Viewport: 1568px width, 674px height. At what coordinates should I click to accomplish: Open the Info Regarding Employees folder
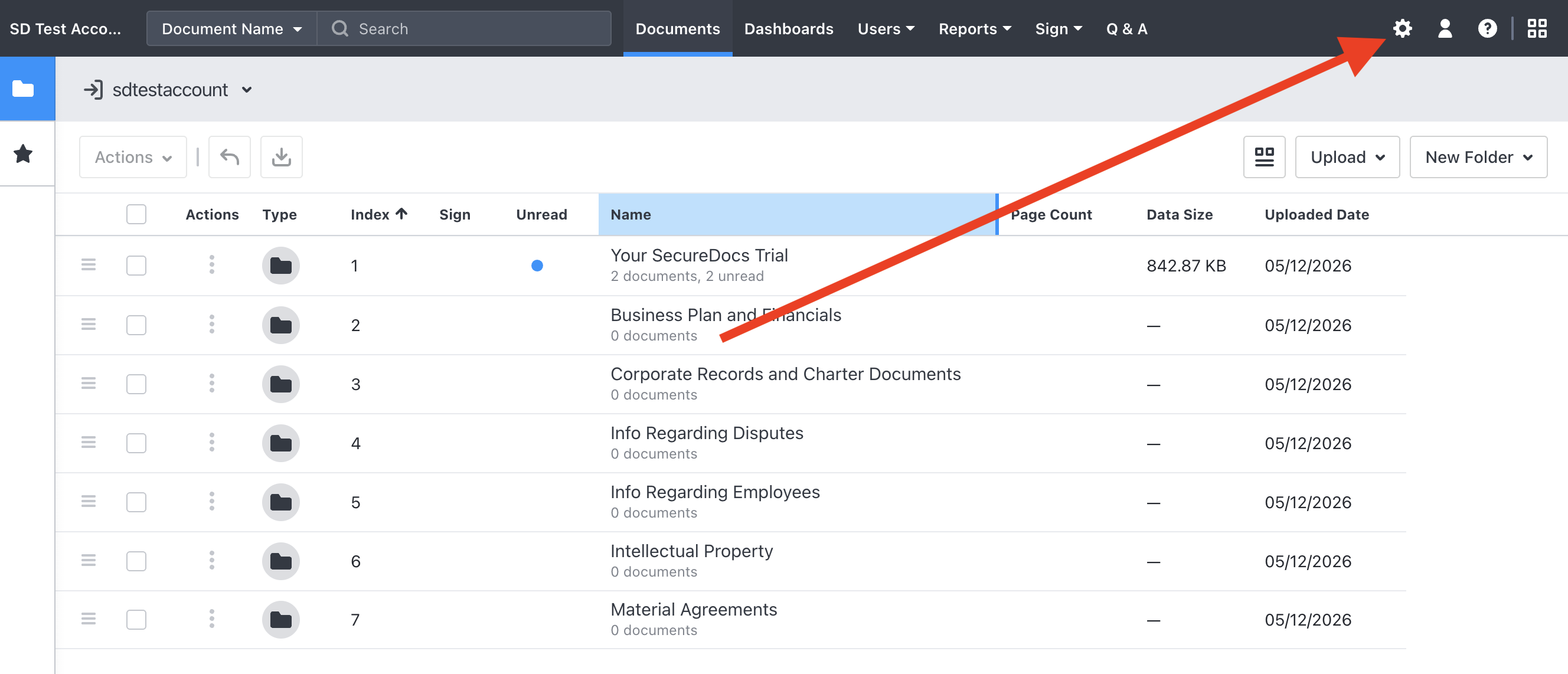714,492
